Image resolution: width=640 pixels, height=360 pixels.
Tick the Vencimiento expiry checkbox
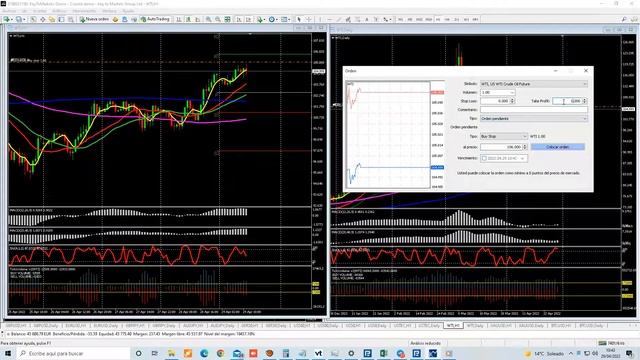pyautogui.click(x=484, y=158)
